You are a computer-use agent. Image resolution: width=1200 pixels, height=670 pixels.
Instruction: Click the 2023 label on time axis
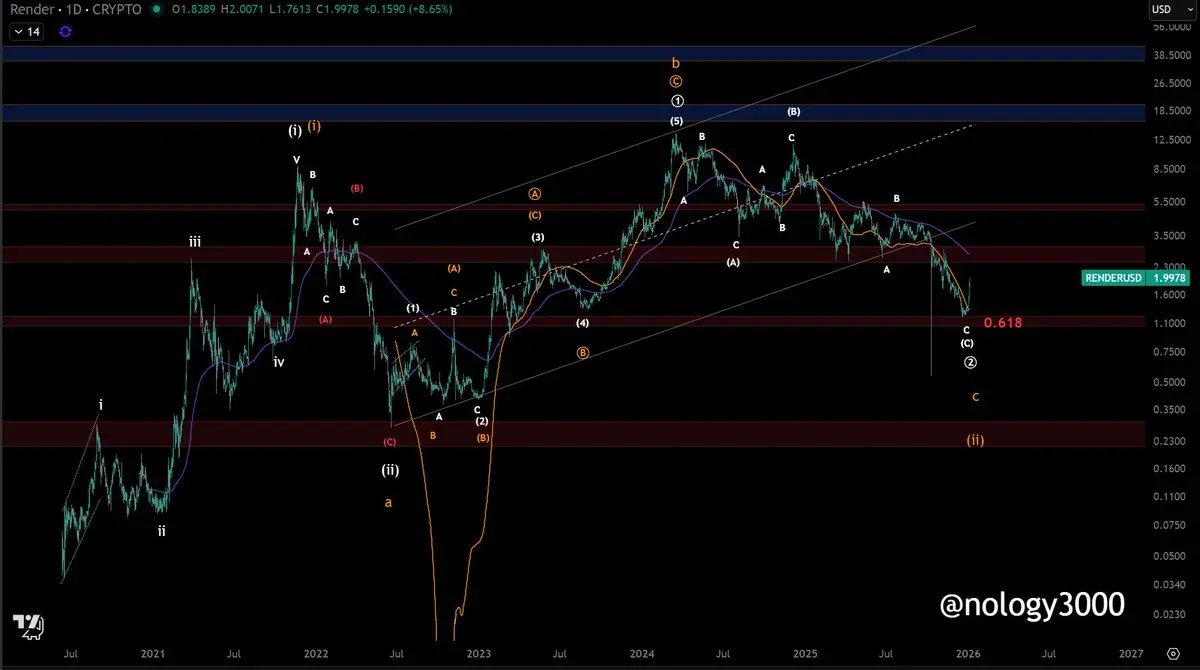pyautogui.click(x=479, y=653)
